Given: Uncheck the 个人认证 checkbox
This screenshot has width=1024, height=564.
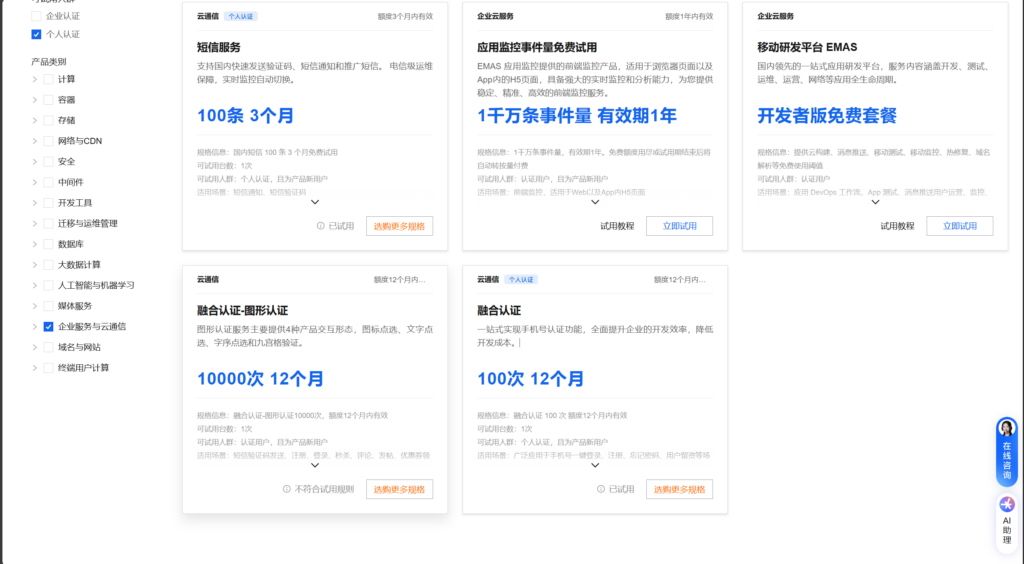Looking at the screenshot, I should pos(37,34).
